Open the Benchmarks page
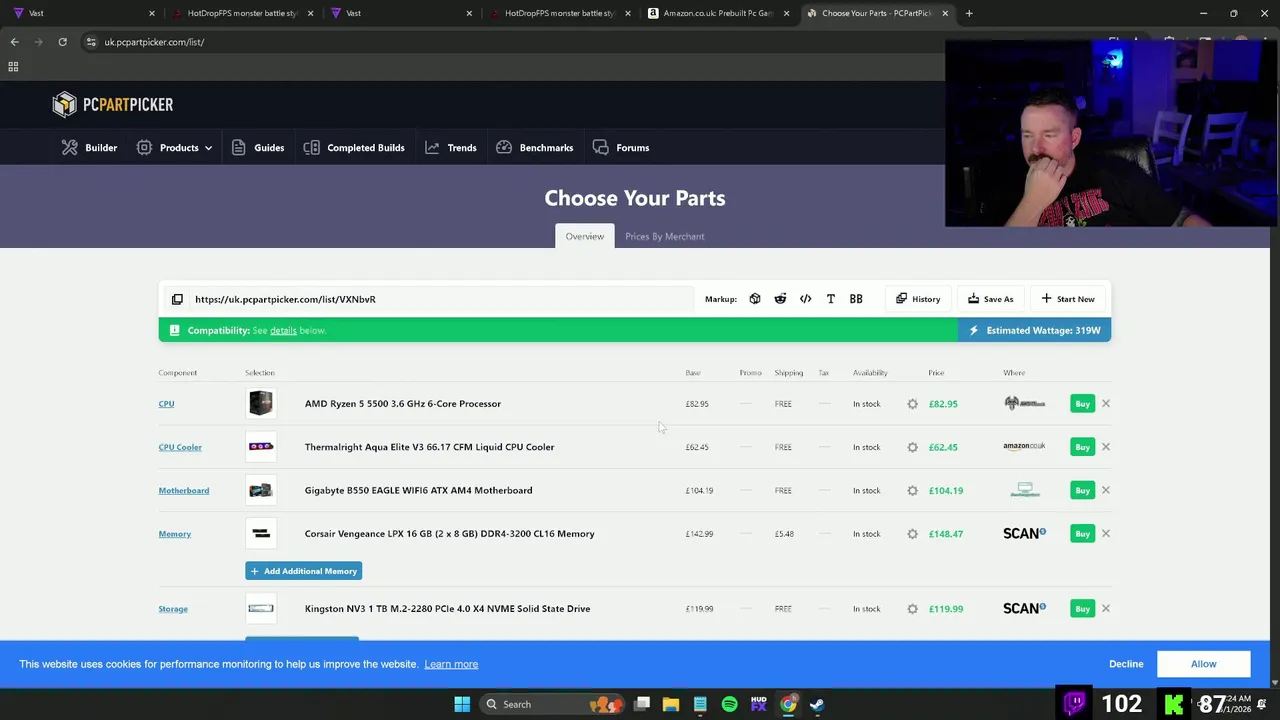Image resolution: width=1280 pixels, height=720 pixels. (535, 148)
